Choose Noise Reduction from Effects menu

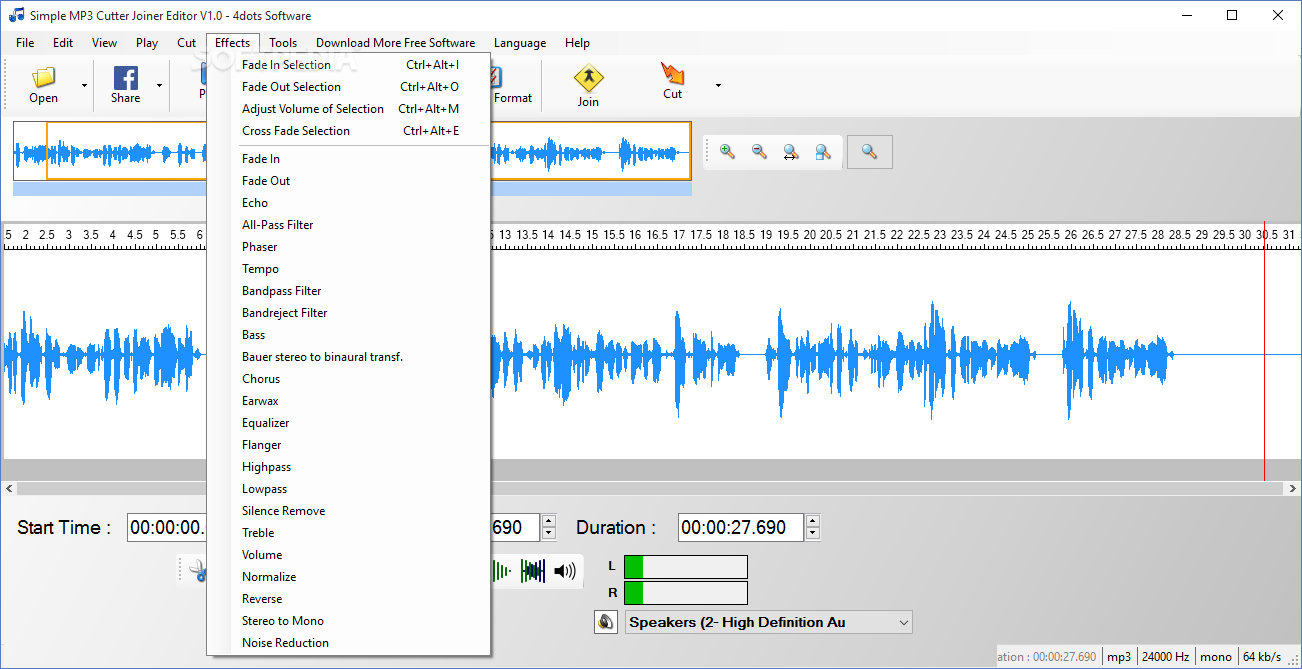pos(285,643)
